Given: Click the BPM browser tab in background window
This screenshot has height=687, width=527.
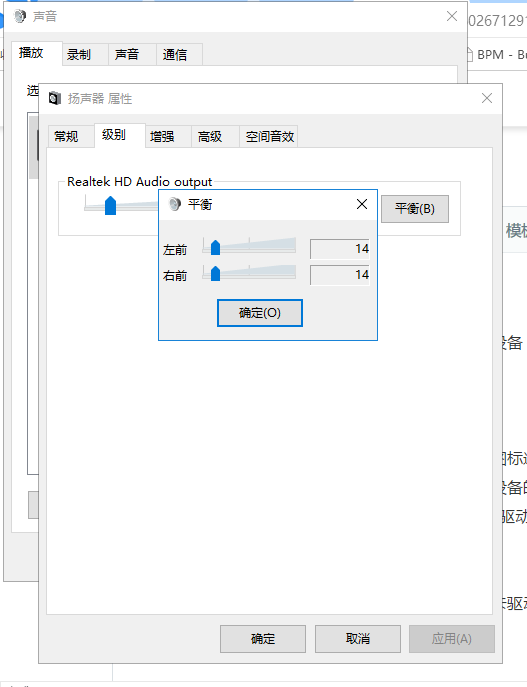Looking at the screenshot, I should tap(497, 55).
